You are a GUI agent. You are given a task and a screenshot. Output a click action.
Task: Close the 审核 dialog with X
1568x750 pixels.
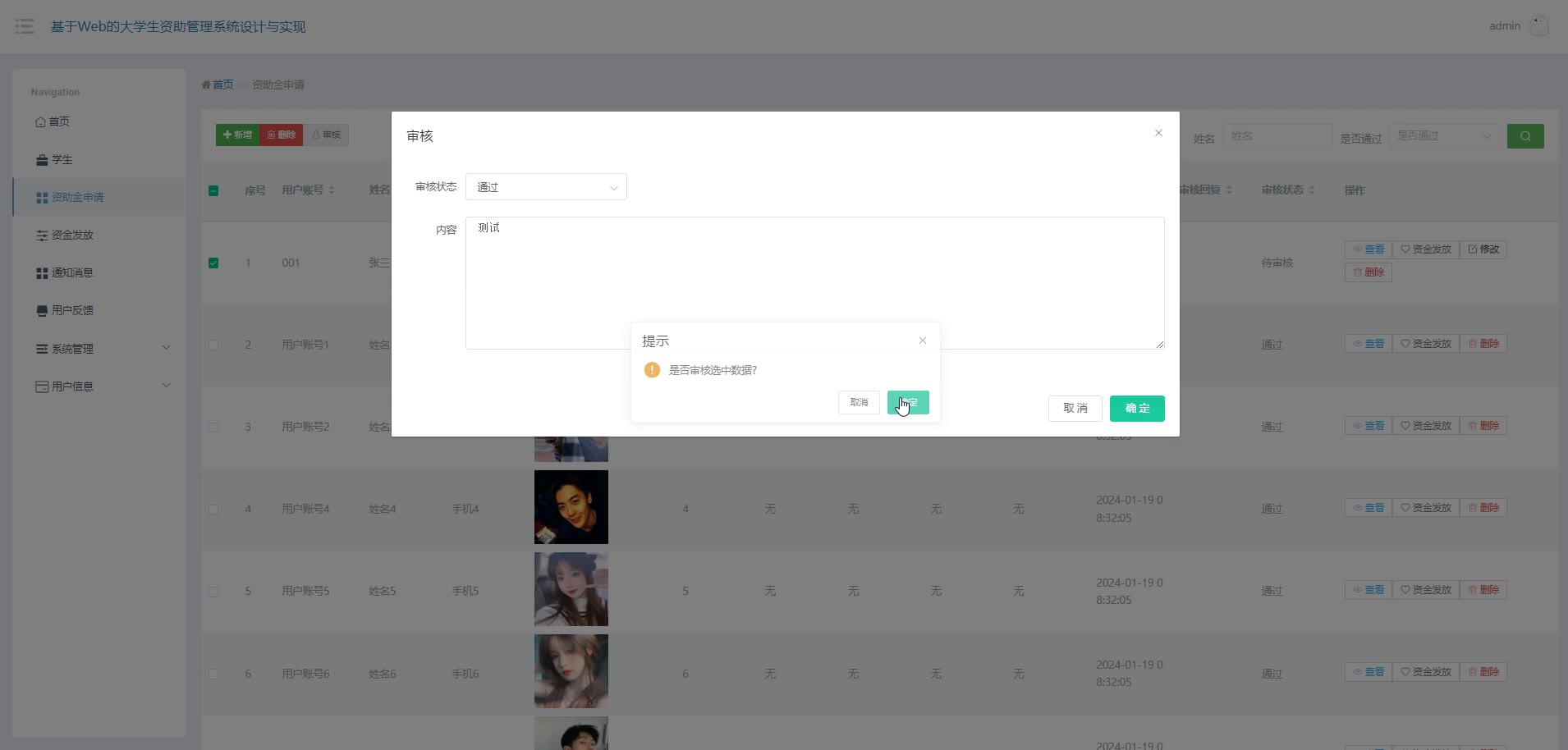pos(1158,133)
